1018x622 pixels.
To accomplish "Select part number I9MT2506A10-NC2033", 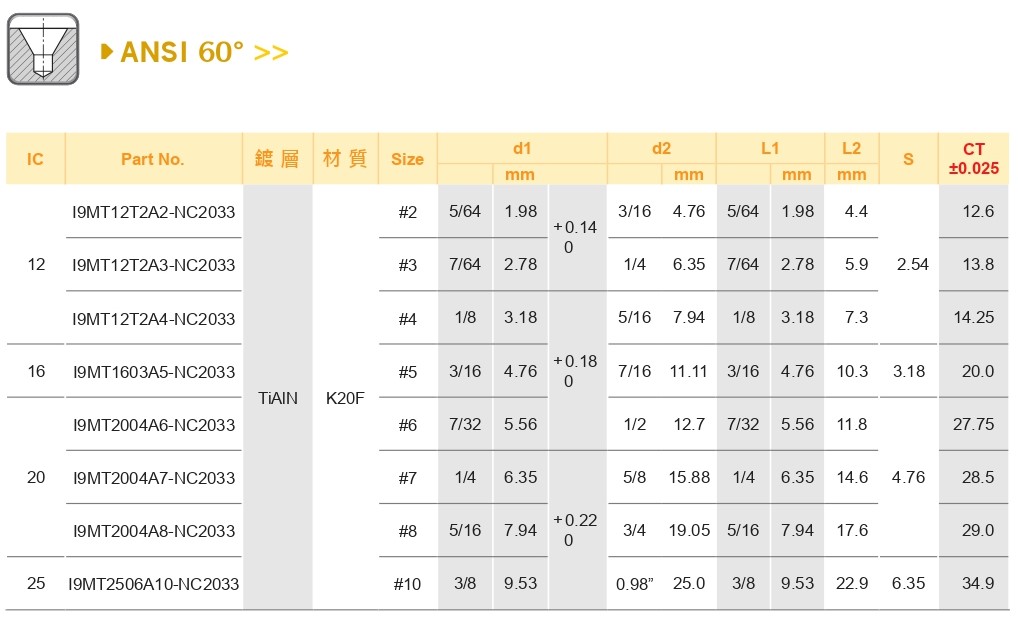I will [x=153, y=584].
